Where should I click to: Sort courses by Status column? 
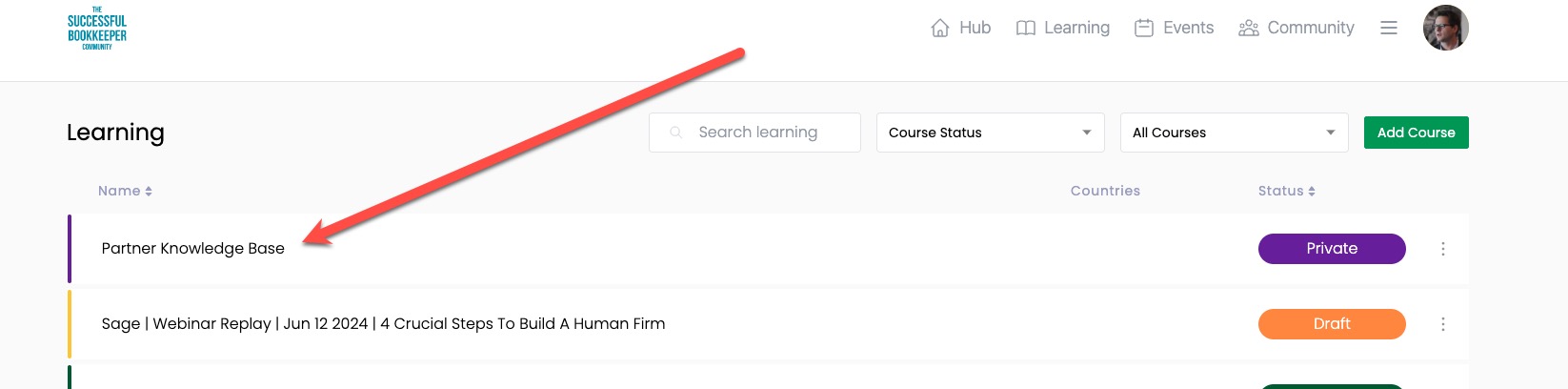click(x=1286, y=191)
